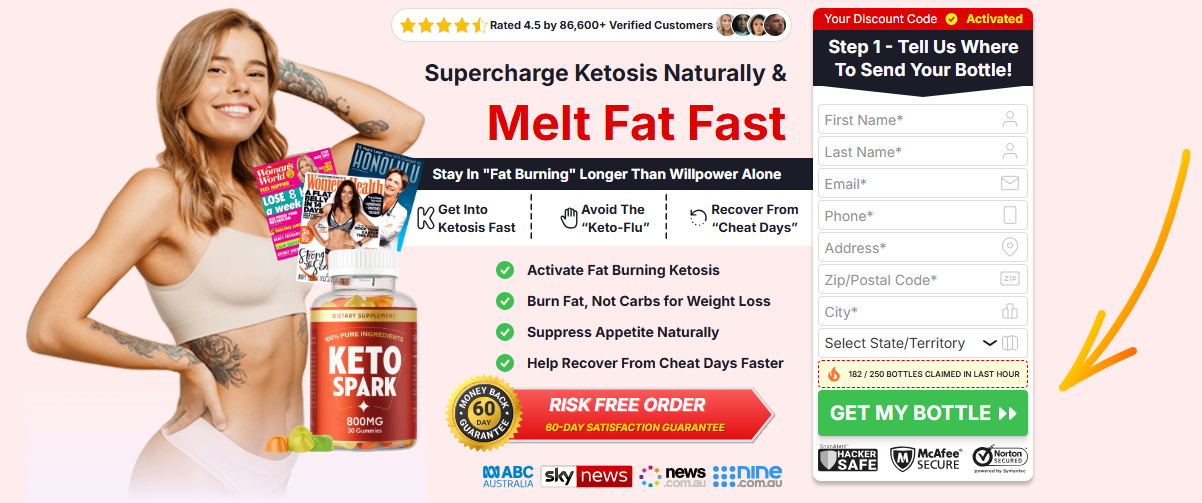Click the sky news logo
Screen dimensions: 1202x503
pyautogui.click(x=586, y=476)
